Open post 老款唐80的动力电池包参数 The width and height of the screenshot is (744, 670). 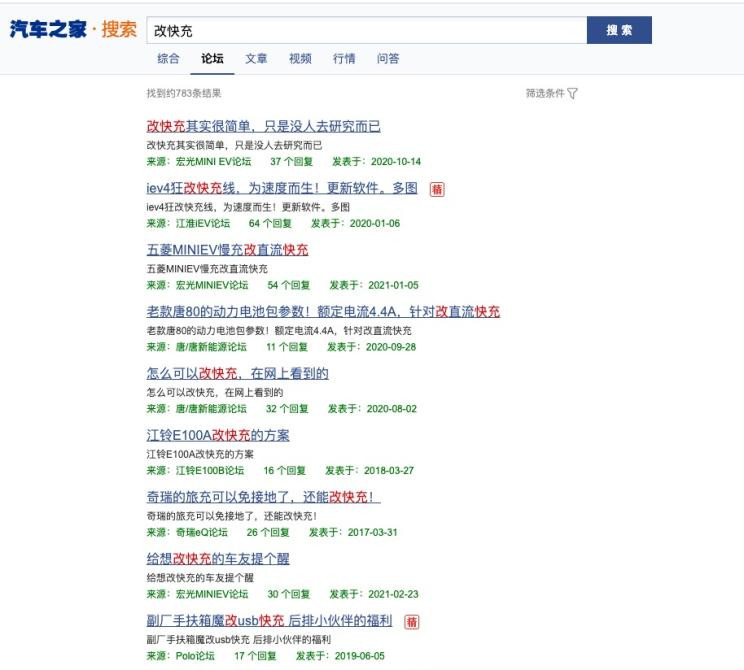click(x=323, y=311)
